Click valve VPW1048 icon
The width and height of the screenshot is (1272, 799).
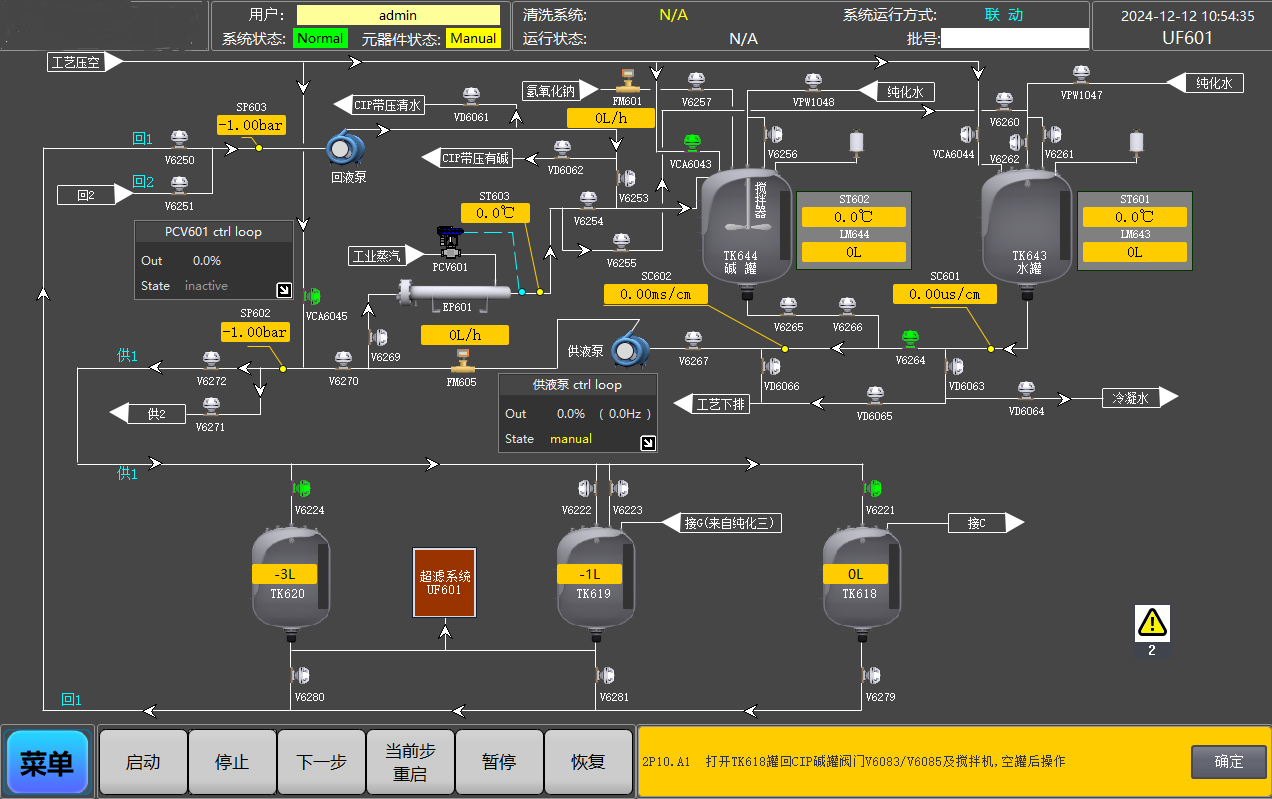(814, 82)
